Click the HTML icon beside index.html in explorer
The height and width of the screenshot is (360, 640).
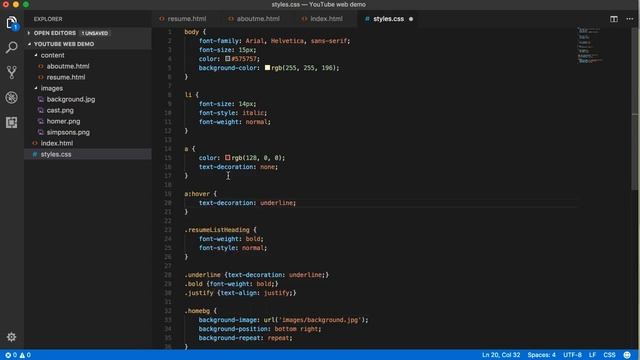coord(35,143)
